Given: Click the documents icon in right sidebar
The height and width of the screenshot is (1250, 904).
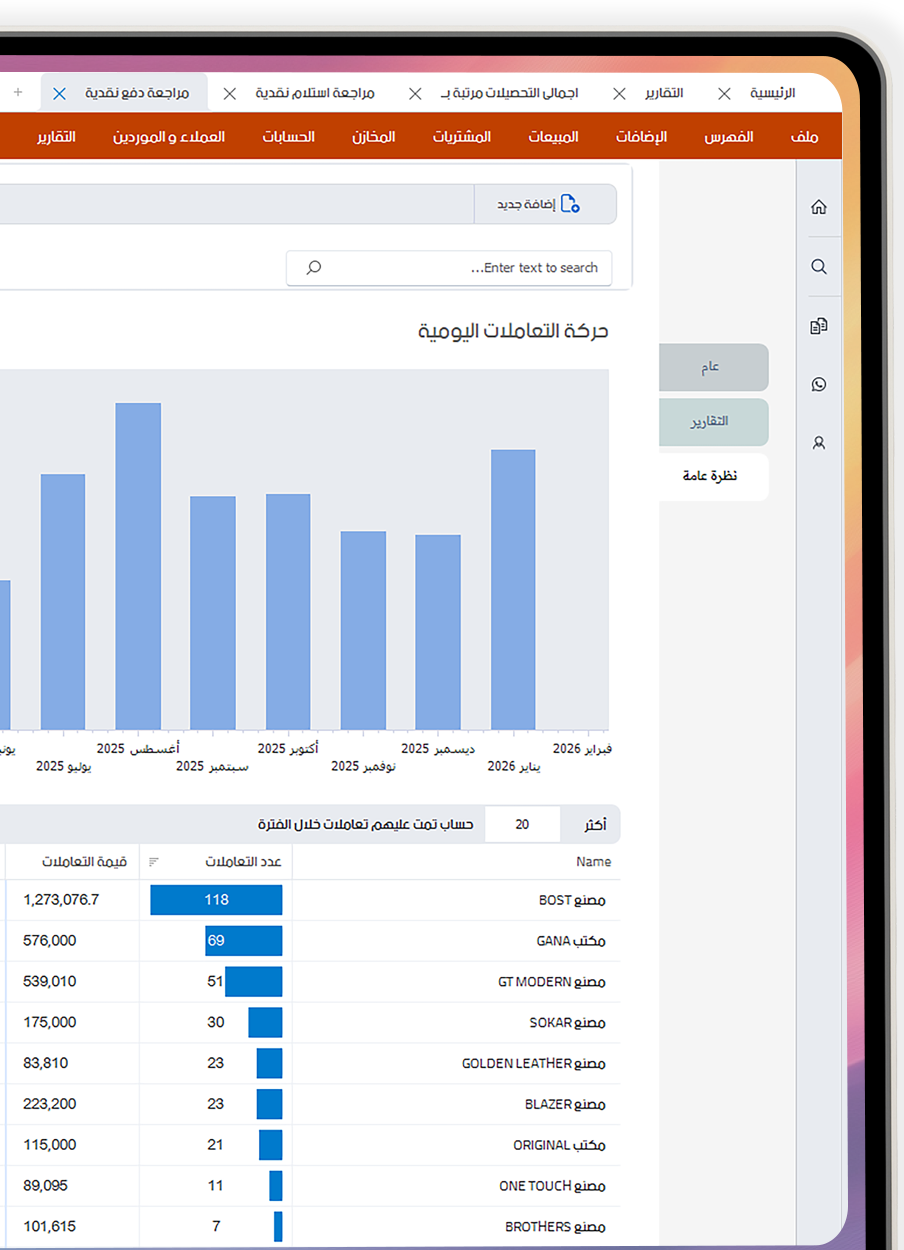Looking at the screenshot, I should click(819, 326).
